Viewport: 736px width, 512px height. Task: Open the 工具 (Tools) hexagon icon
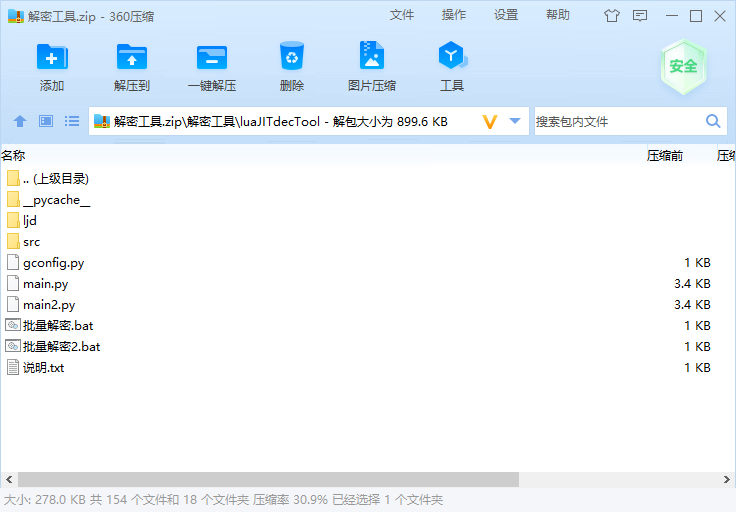[x=452, y=55]
